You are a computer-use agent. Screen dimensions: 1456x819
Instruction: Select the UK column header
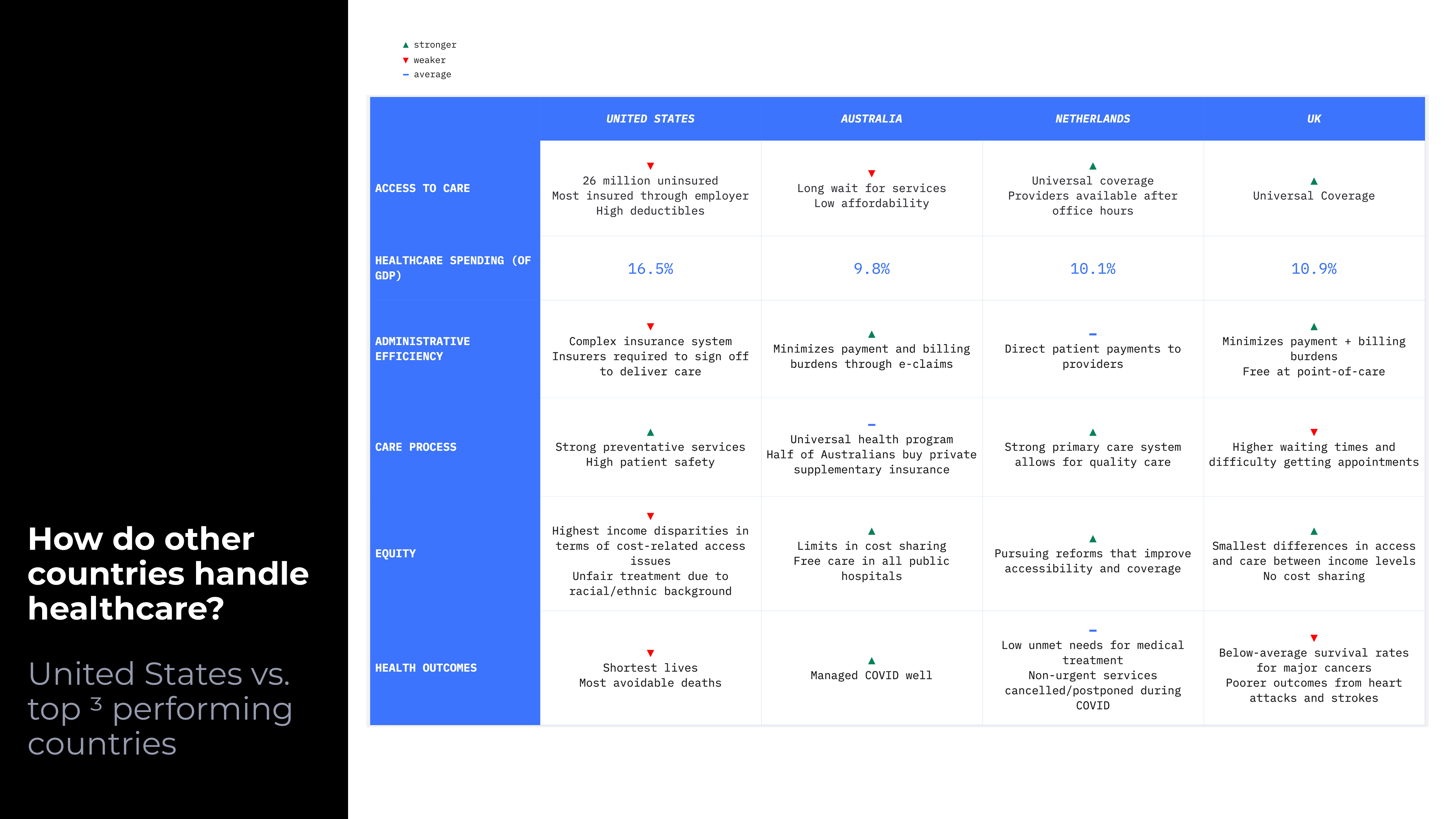pos(1313,119)
